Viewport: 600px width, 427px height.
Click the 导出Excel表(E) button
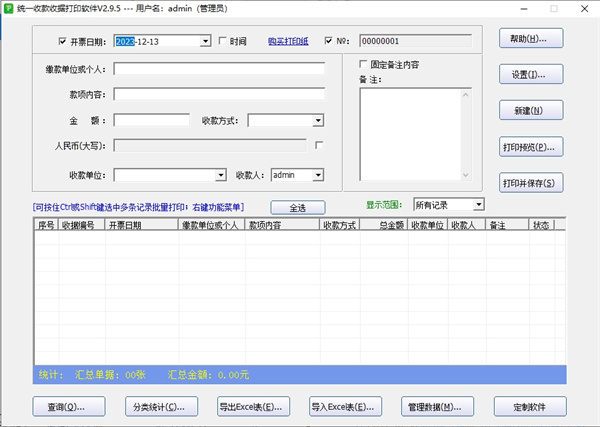tap(254, 407)
